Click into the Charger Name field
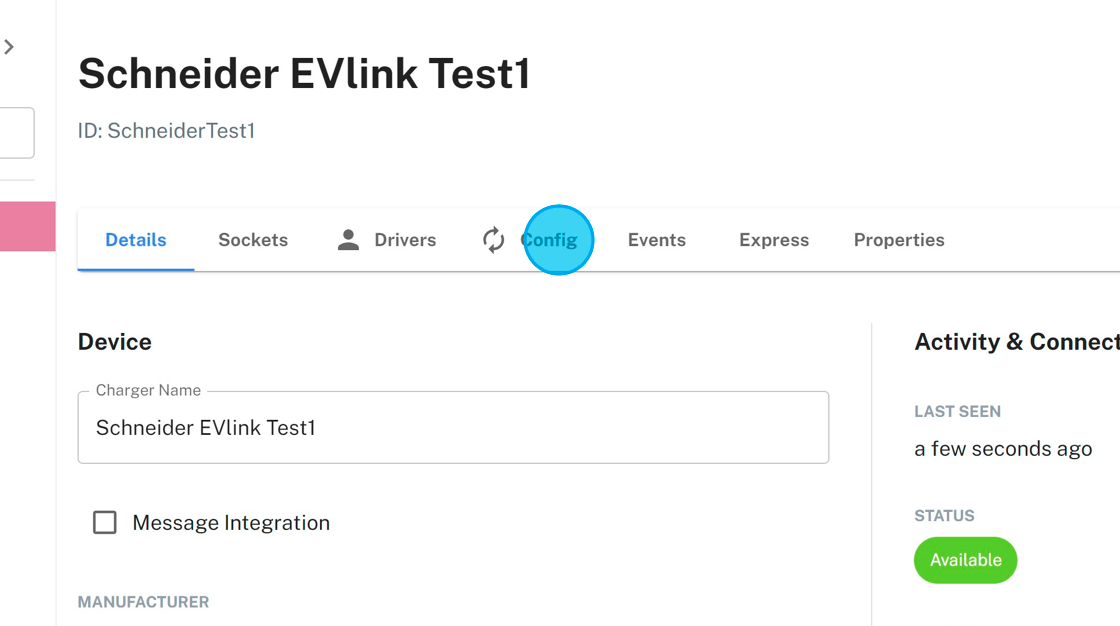This screenshot has height=626, width=1120. click(x=453, y=428)
